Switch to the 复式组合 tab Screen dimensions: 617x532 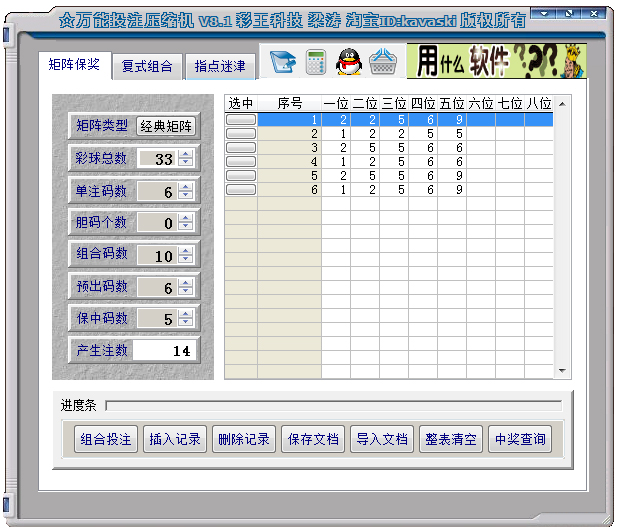point(147,66)
